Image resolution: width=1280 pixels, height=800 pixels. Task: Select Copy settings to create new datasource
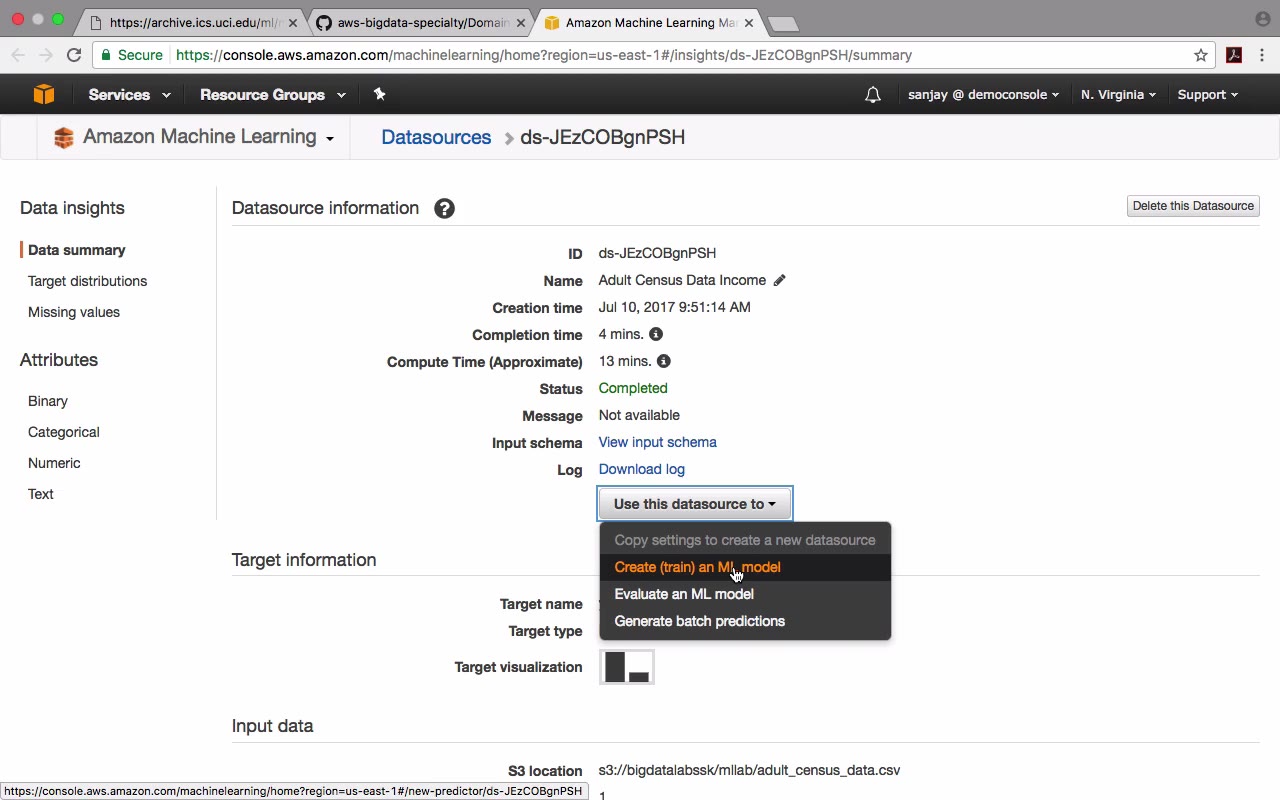(x=744, y=540)
